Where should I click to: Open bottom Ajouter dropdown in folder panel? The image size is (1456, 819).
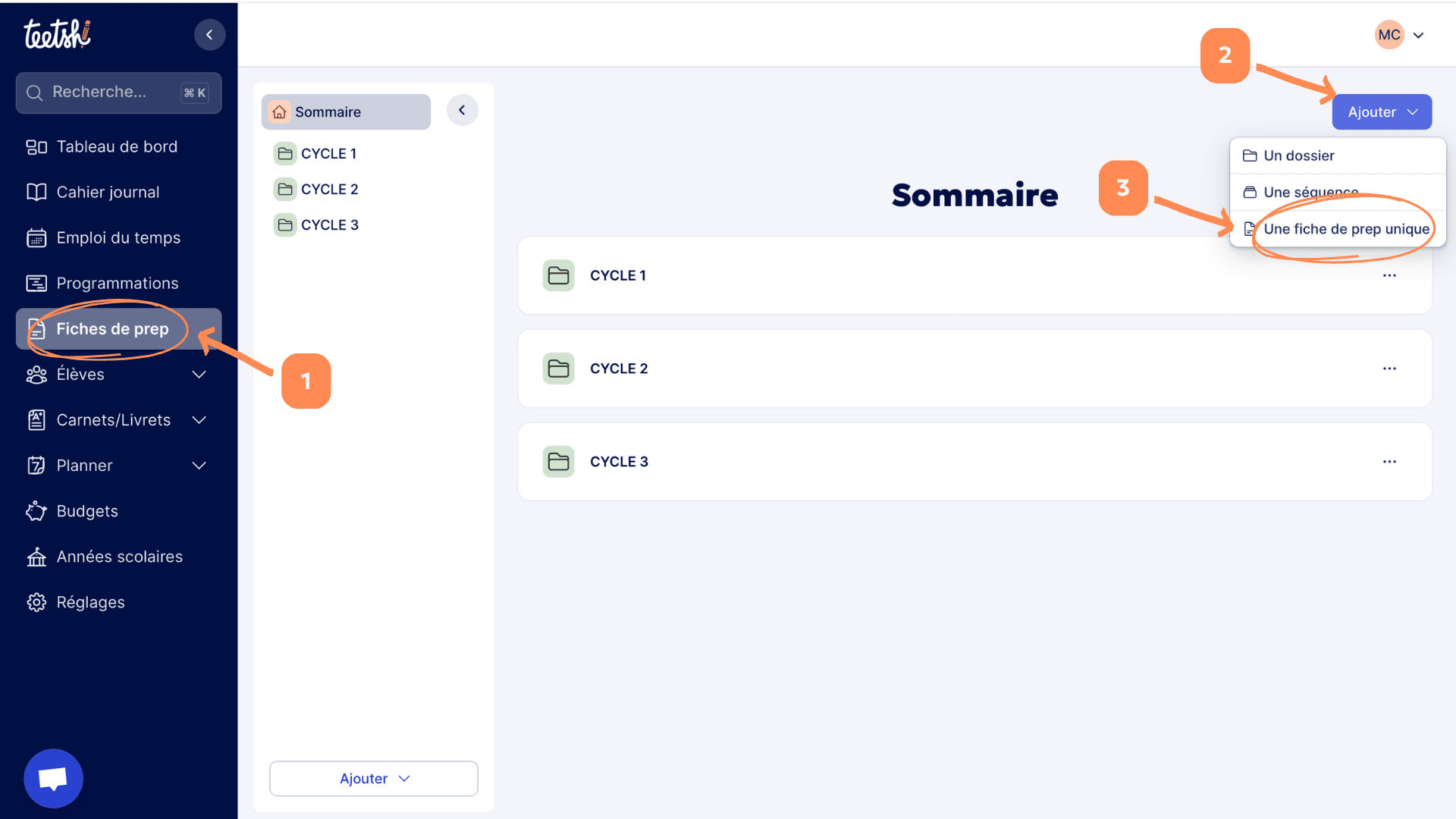pos(373,779)
